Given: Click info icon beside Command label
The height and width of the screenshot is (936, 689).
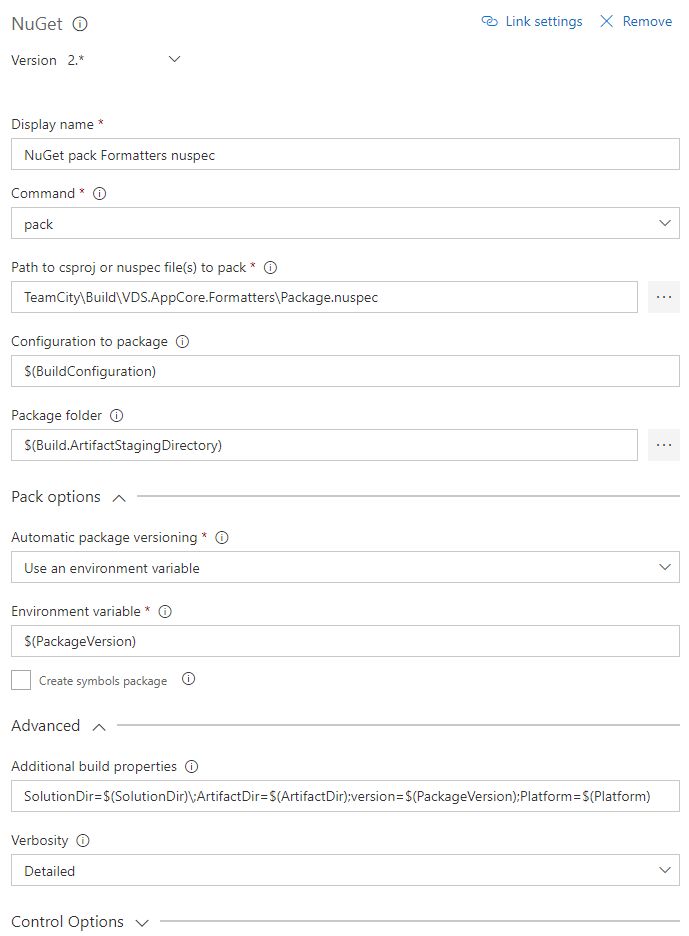Looking at the screenshot, I should [x=99, y=193].
